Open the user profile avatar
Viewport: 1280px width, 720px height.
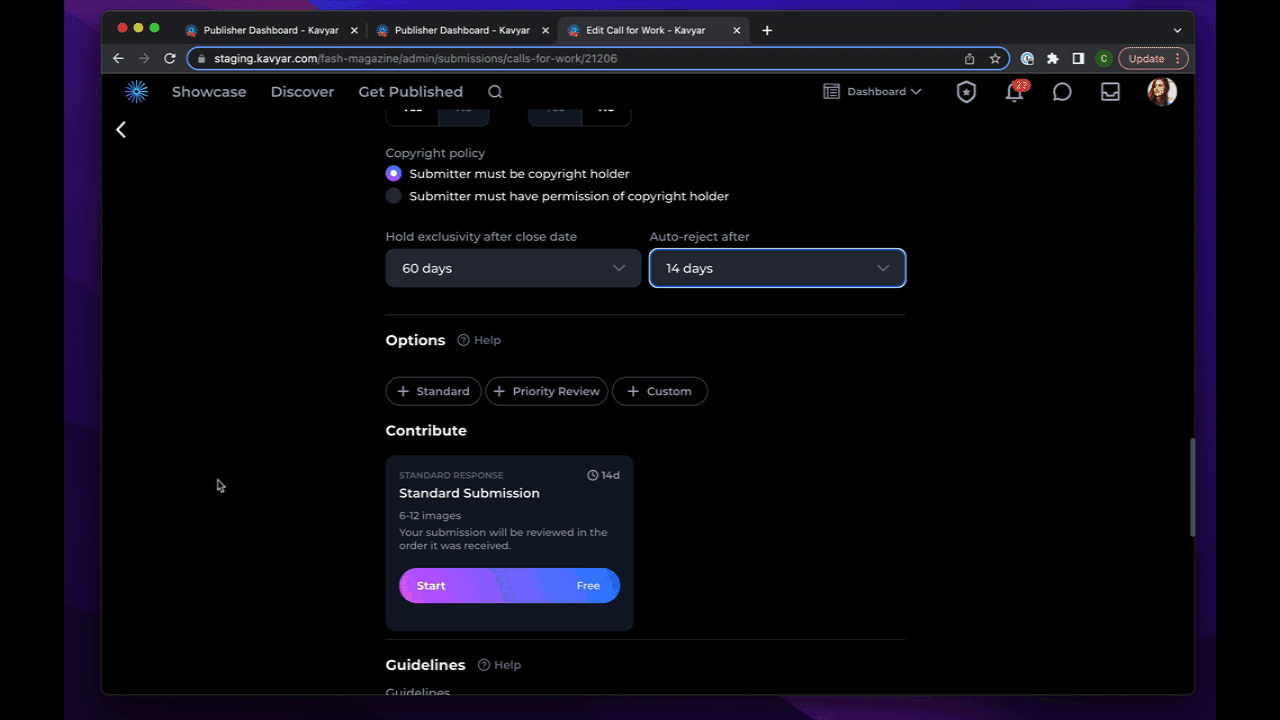[x=1162, y=92]
